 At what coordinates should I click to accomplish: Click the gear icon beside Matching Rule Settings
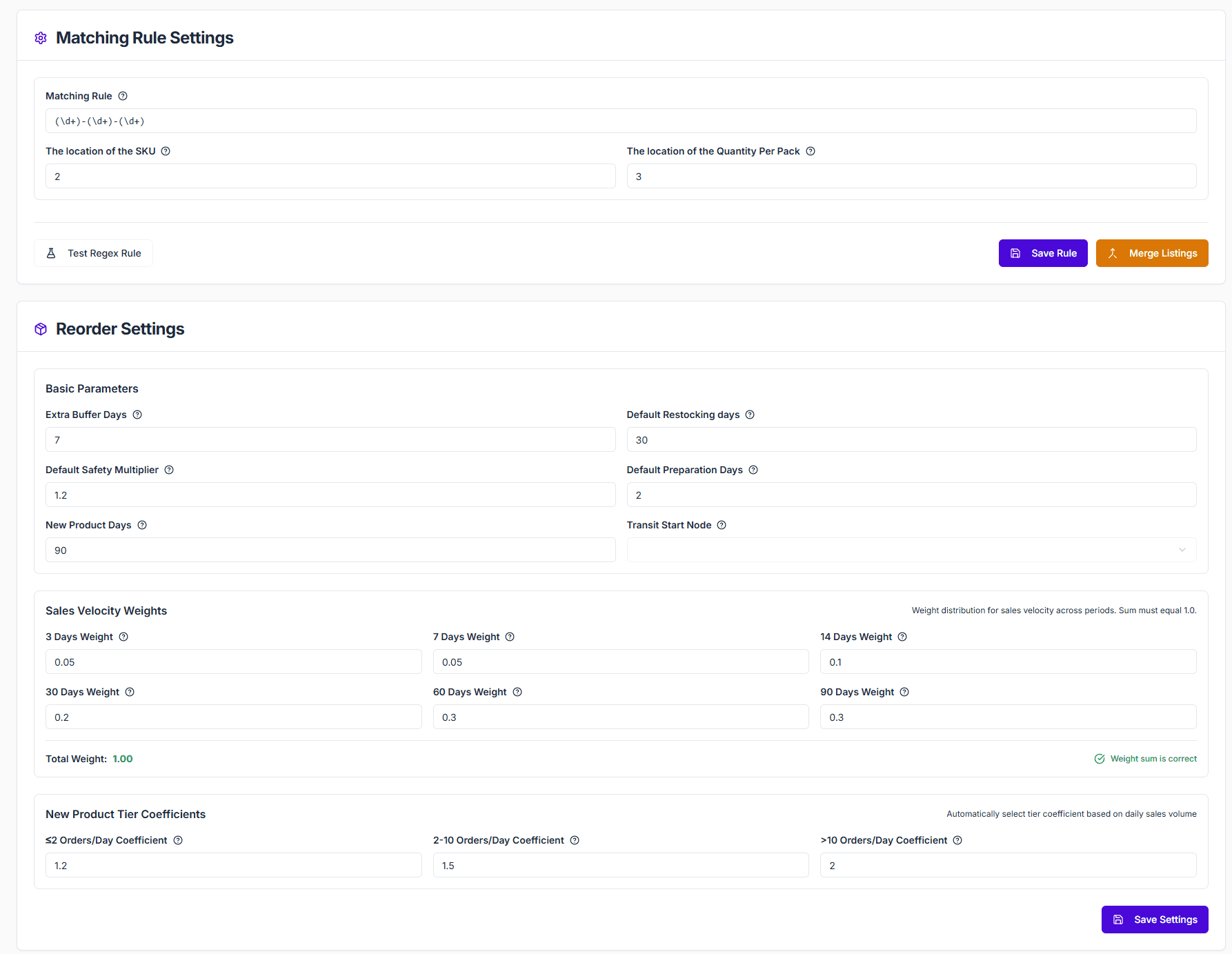(x=41, y=38)
